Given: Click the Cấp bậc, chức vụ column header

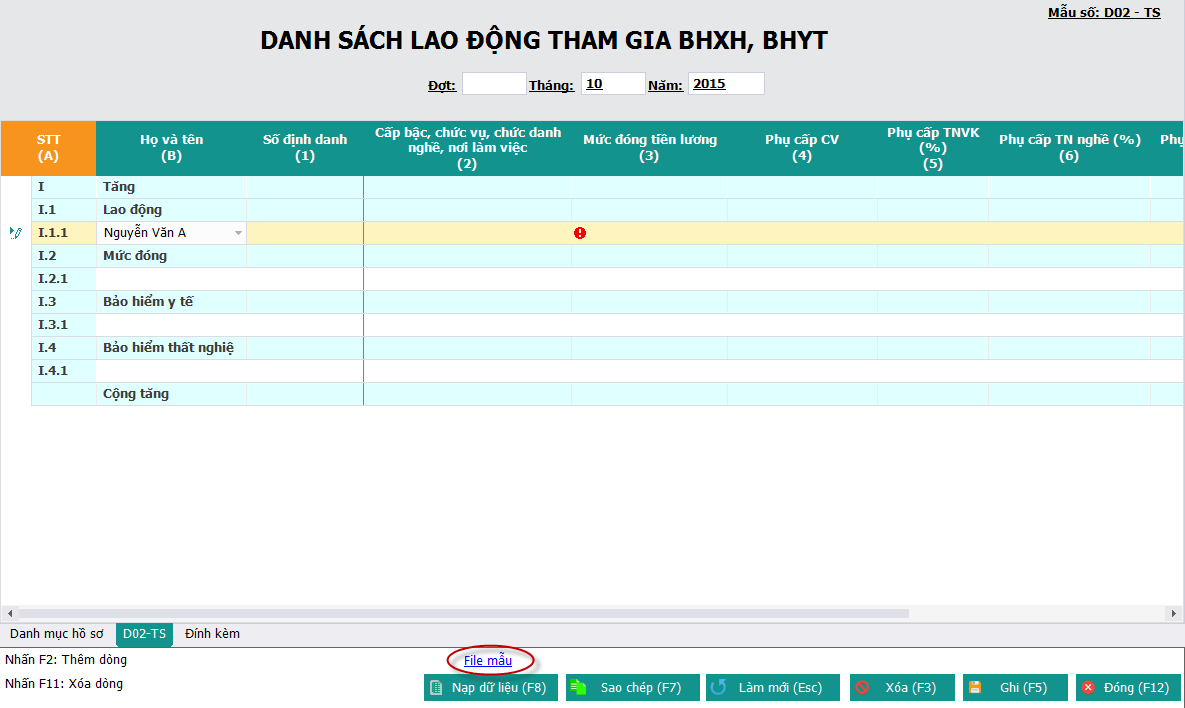Looking at the screenshot, I should coord(468,148).
